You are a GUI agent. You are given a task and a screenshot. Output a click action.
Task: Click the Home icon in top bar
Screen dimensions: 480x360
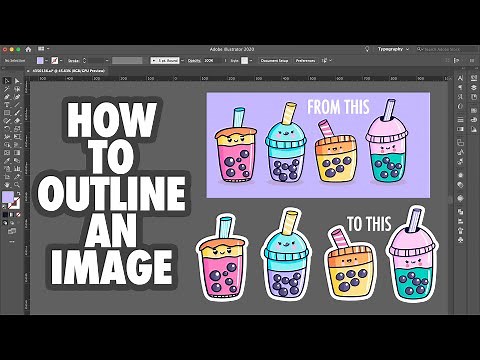[28, 49]
